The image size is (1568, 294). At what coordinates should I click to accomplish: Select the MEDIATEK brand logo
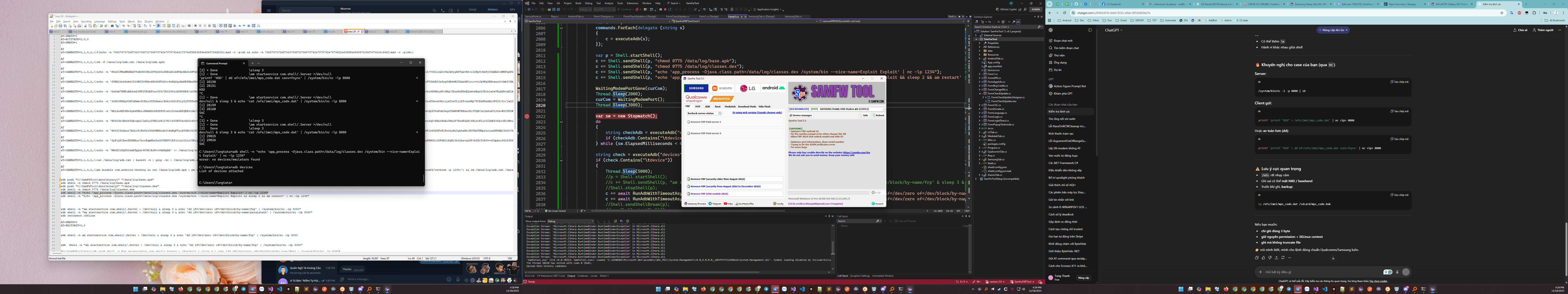pyautogui.click(x=722, y=99)
